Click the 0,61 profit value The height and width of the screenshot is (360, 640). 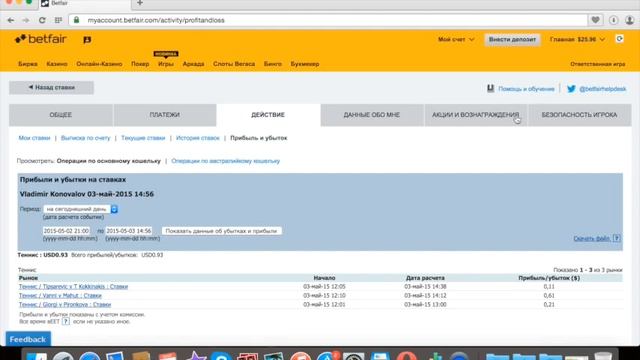(x=549, y=296)
